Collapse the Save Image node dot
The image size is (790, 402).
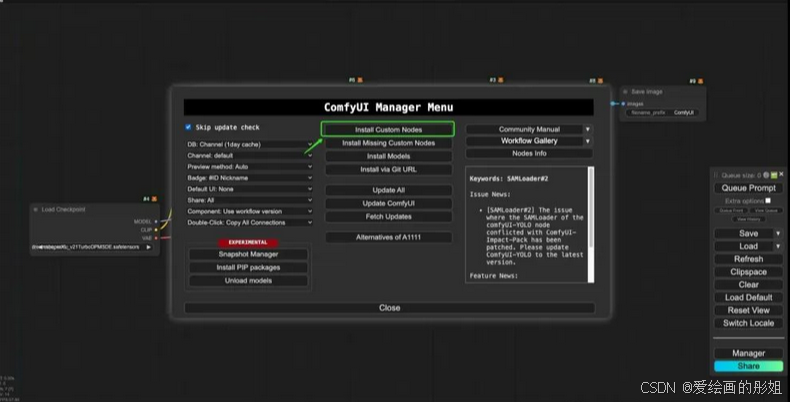pyautogui.click(x=625, y=92)
